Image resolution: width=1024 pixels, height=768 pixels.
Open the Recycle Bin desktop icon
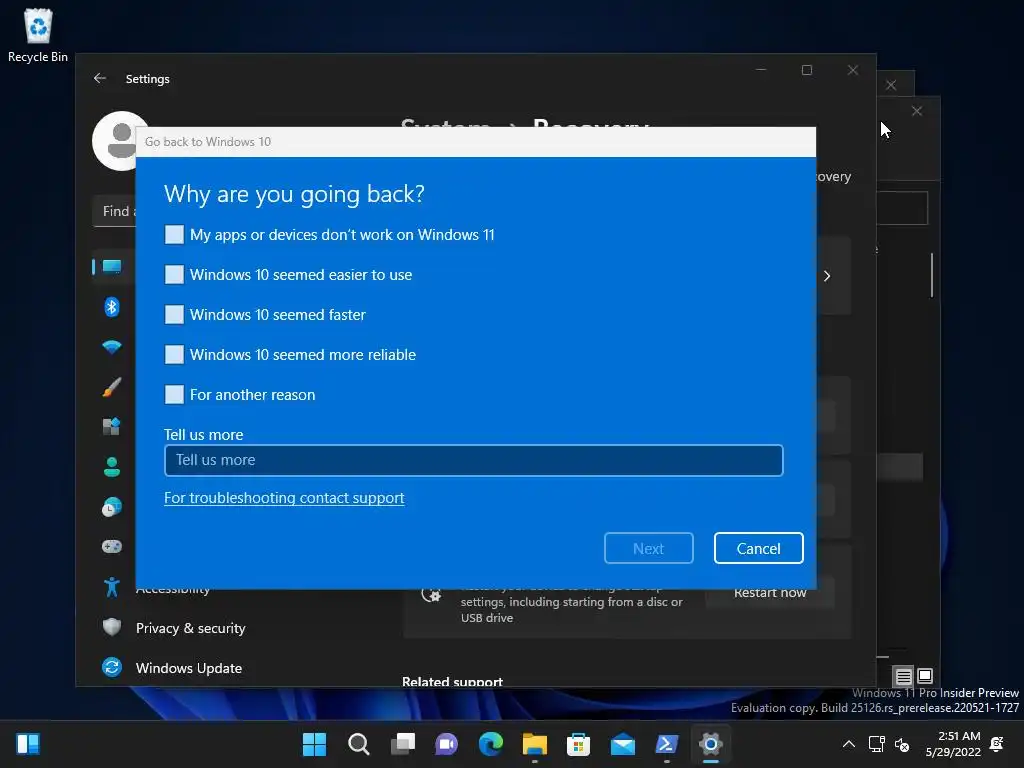click(38, 36)
